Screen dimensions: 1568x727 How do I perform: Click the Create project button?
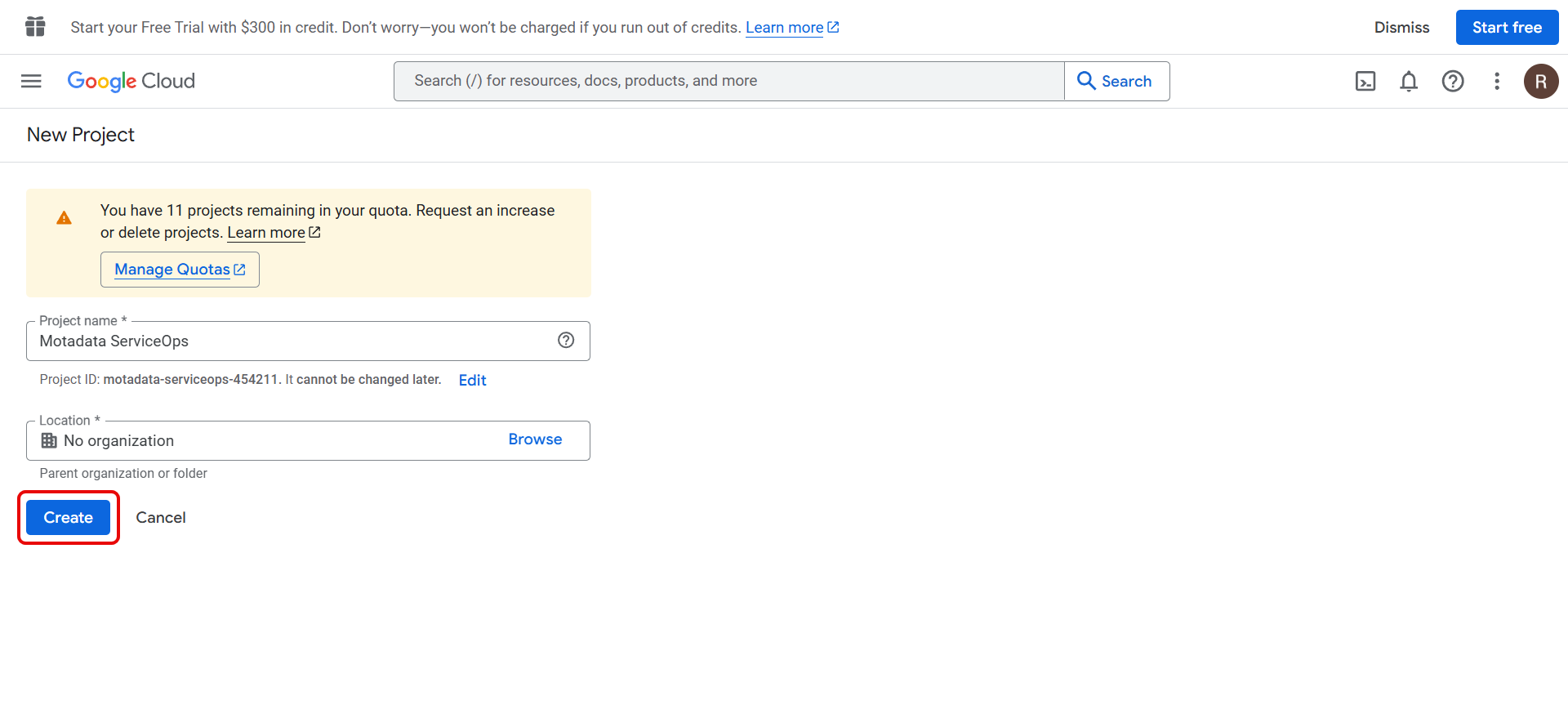(69, 517)
